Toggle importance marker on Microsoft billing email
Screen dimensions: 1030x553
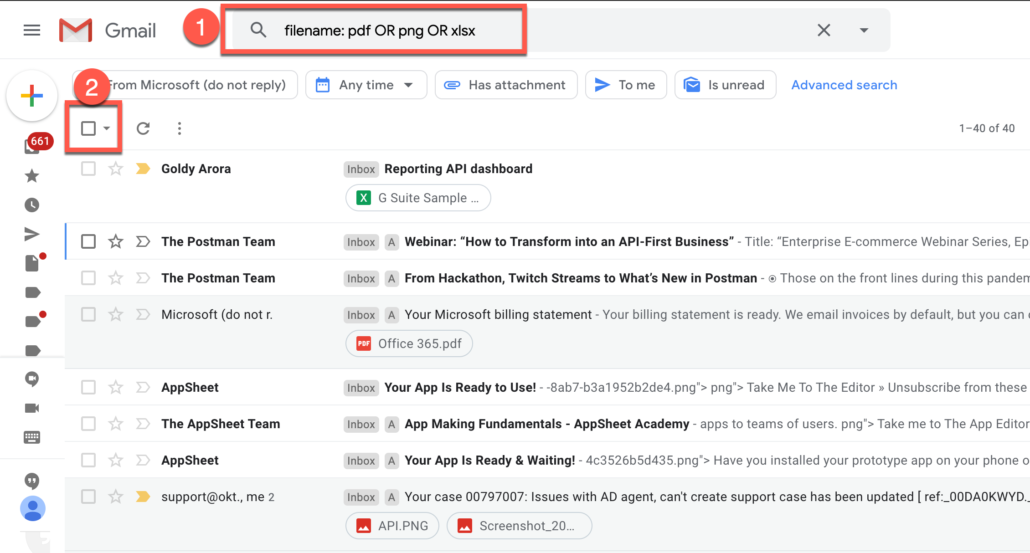click(143, 315)
